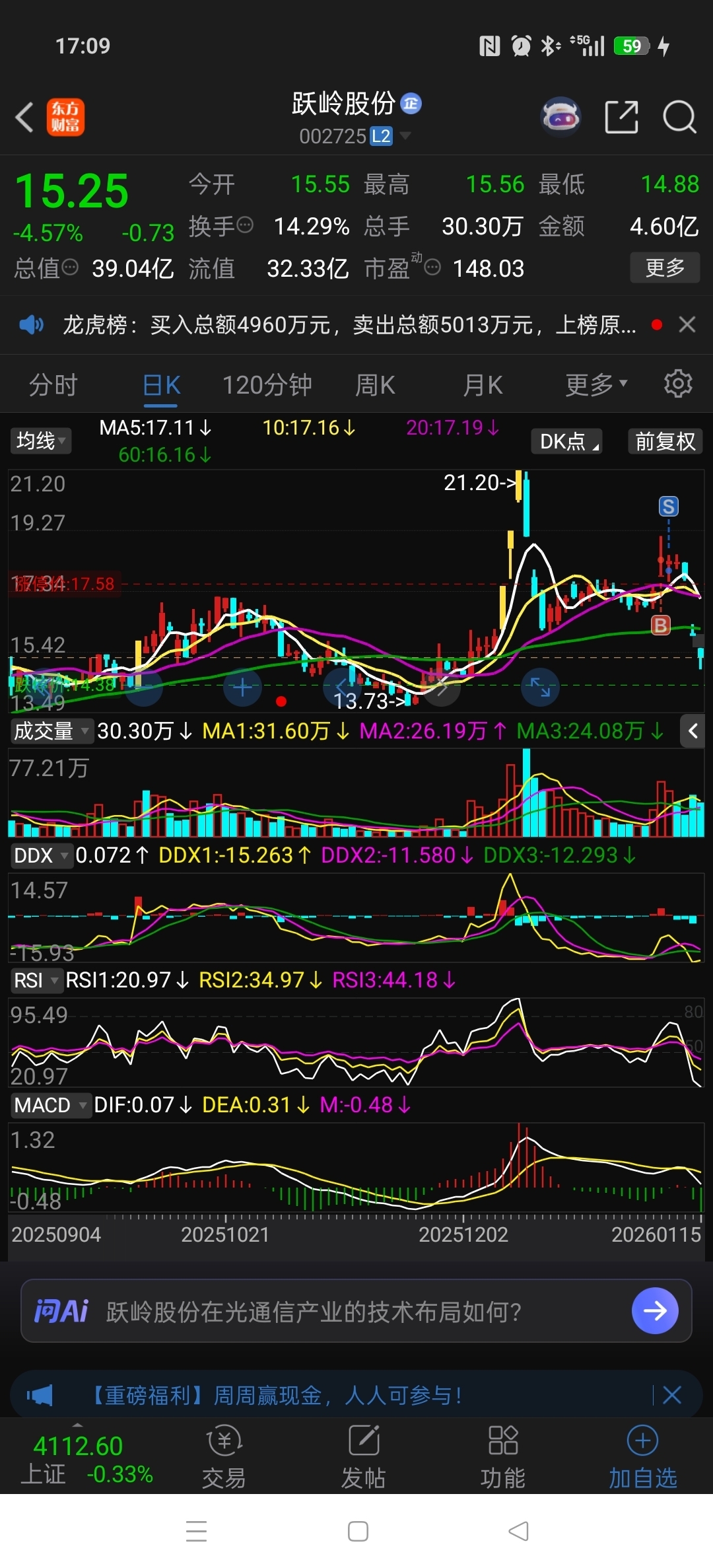
Task: Open 成交量 indicator dropdown
Action: pos(51,731)
